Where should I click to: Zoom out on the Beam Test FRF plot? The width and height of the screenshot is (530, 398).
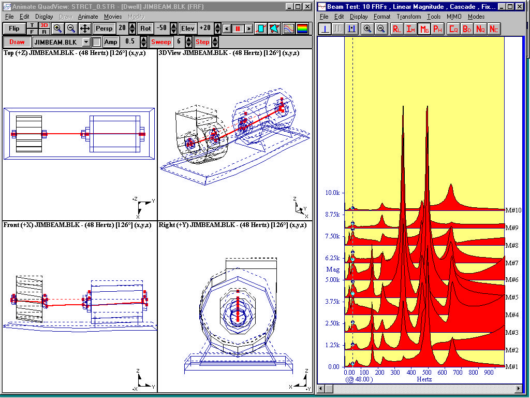[x=381, y=29]
